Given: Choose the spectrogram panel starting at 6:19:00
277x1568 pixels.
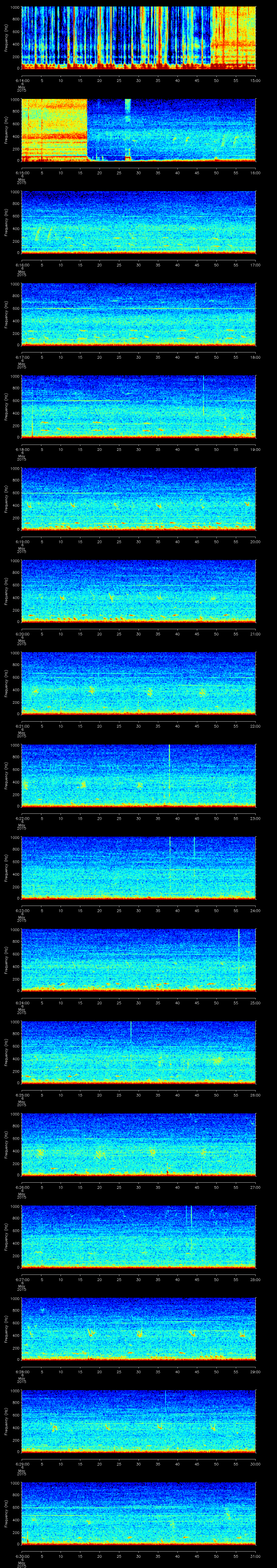Looking at the screenshot, I should tap(139, 499).
